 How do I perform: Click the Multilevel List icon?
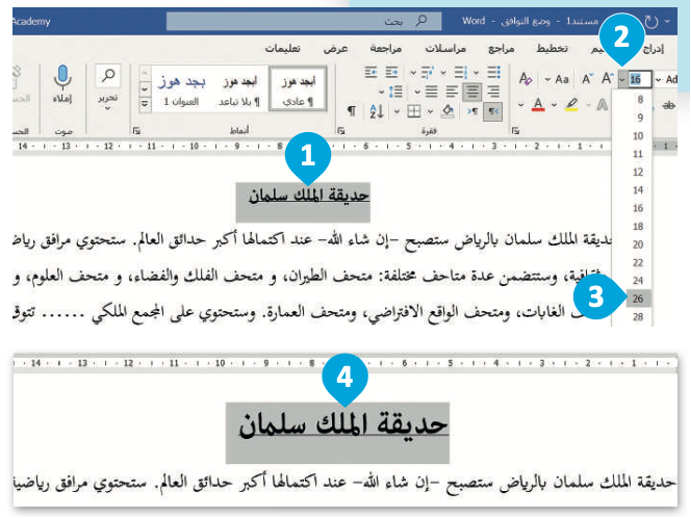click(x=427, y=72)
